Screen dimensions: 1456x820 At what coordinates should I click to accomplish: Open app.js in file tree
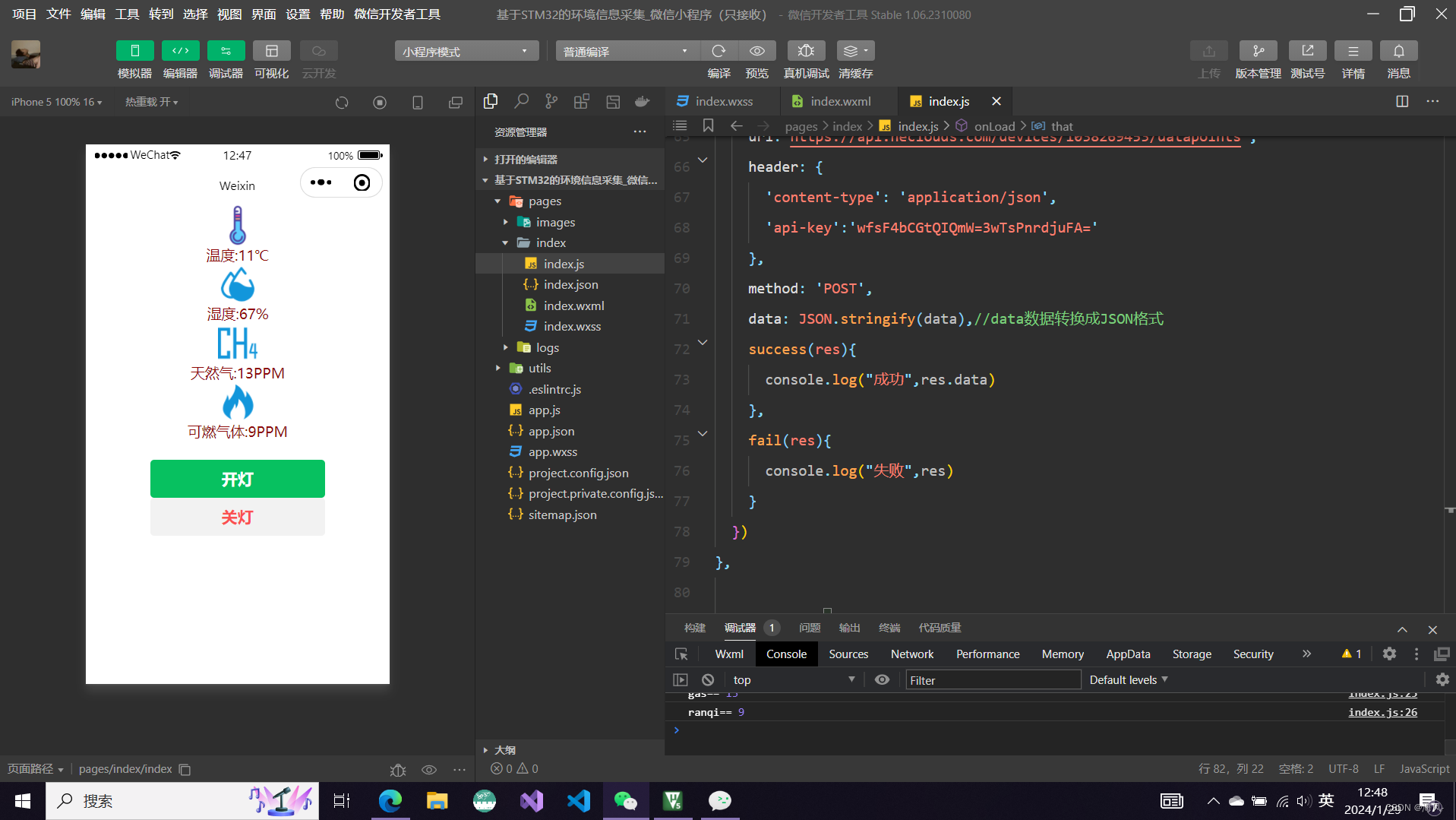(x=570, y=410)
